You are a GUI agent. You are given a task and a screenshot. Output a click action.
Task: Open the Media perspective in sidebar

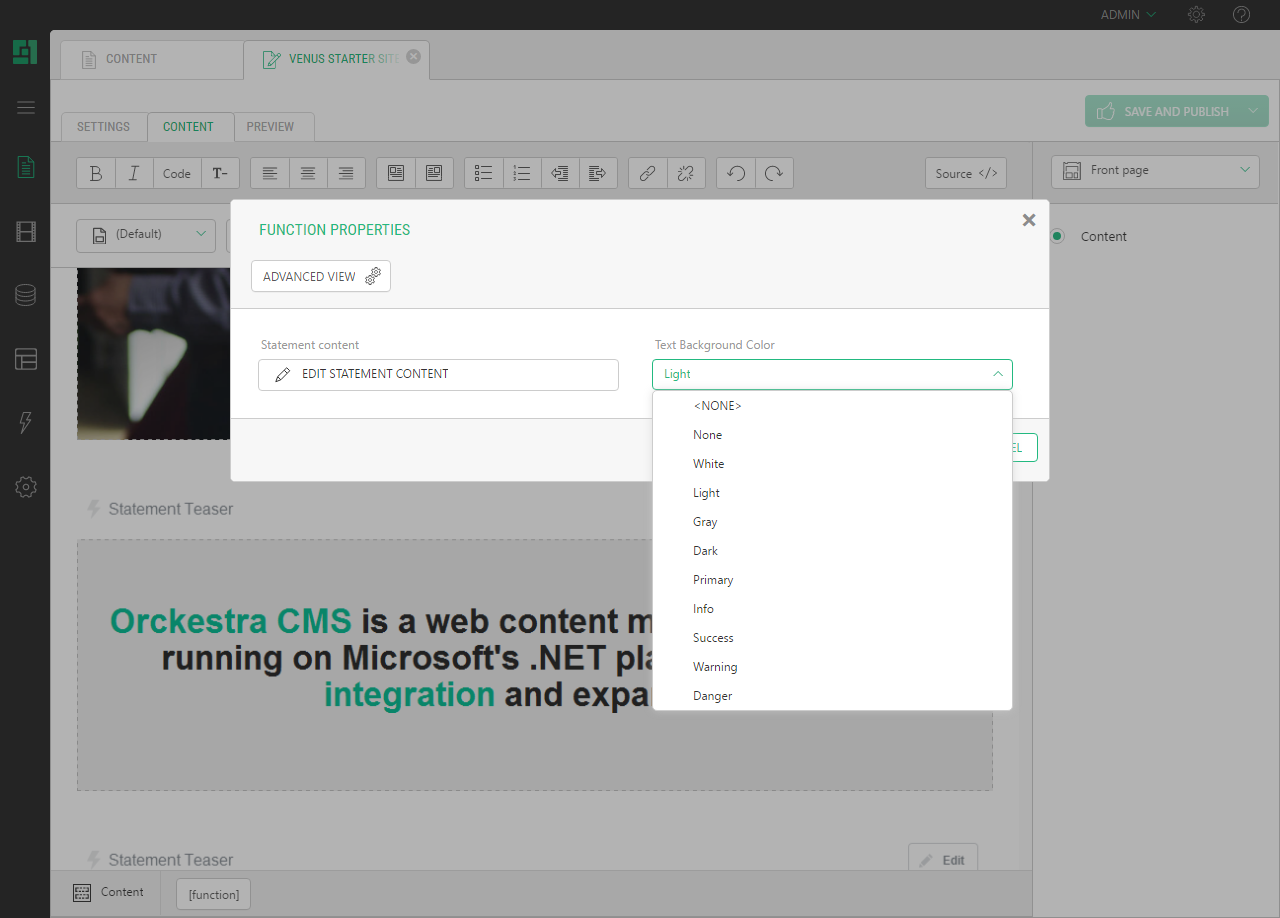[26, 233]
